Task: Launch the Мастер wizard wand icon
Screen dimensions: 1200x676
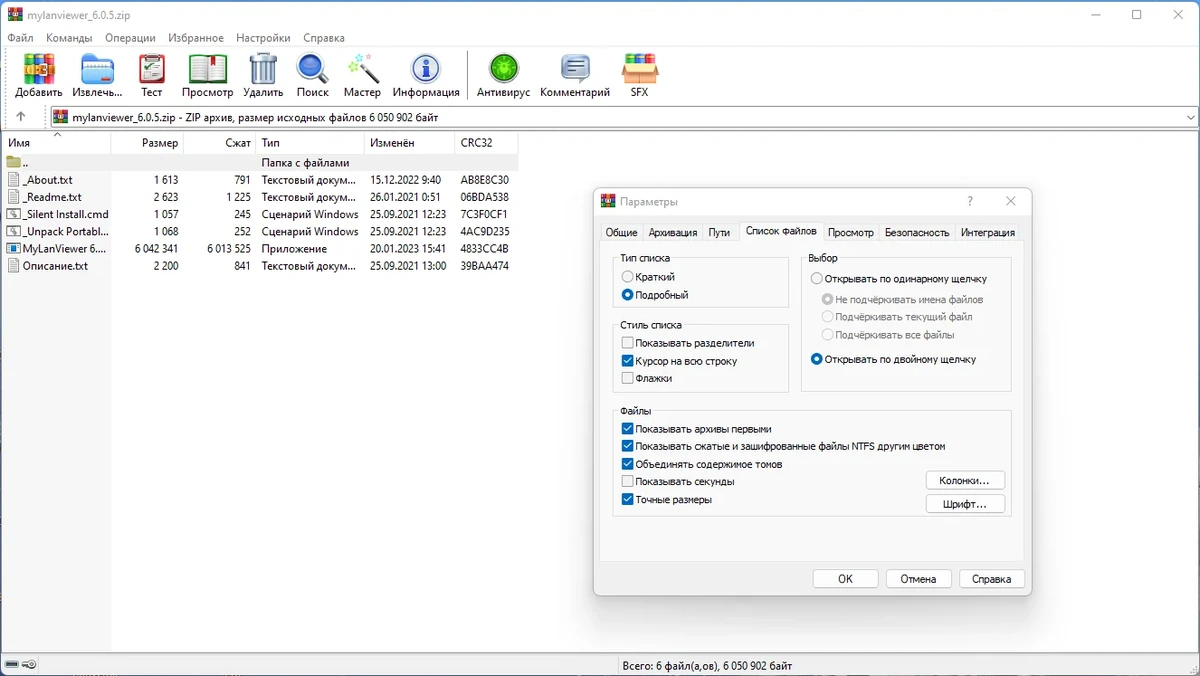Action: click(362, 69)
